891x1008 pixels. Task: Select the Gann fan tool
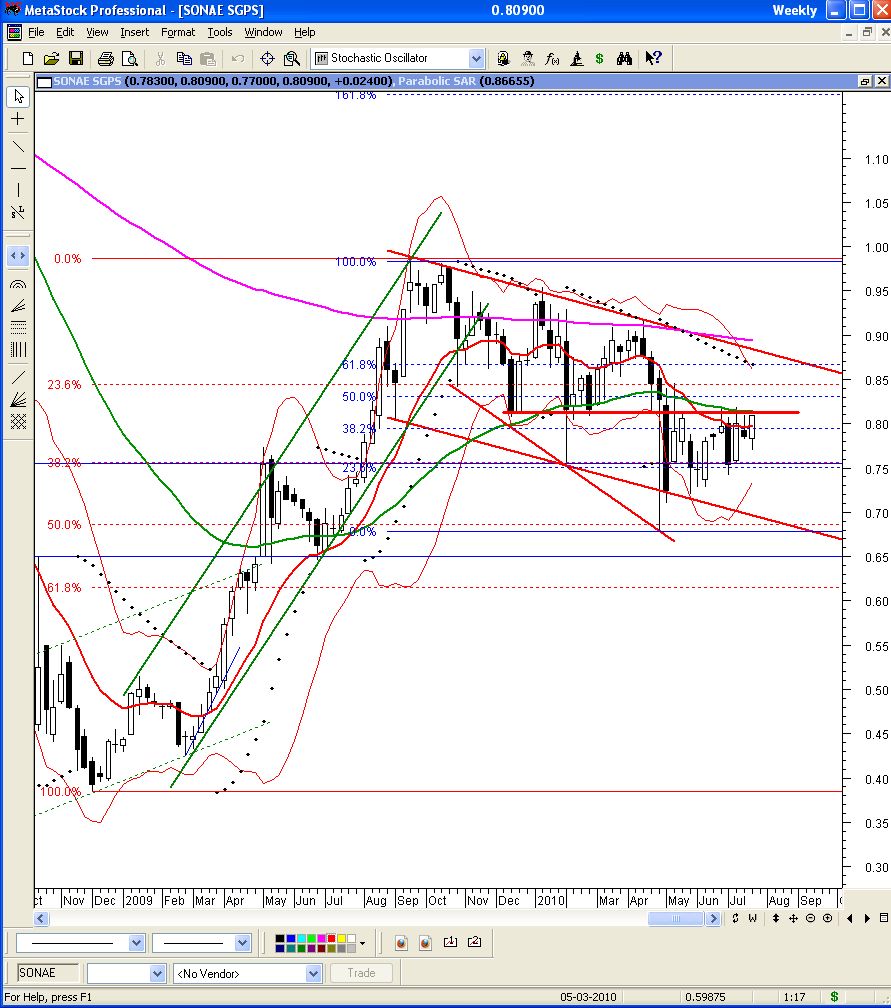18,399
